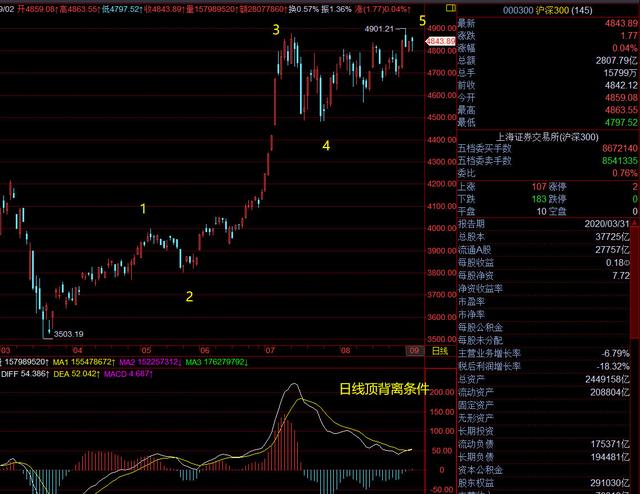Click the 流动资产 value 208804亿
The height and width of the screenshot is (494, 640).
point(610,392)
